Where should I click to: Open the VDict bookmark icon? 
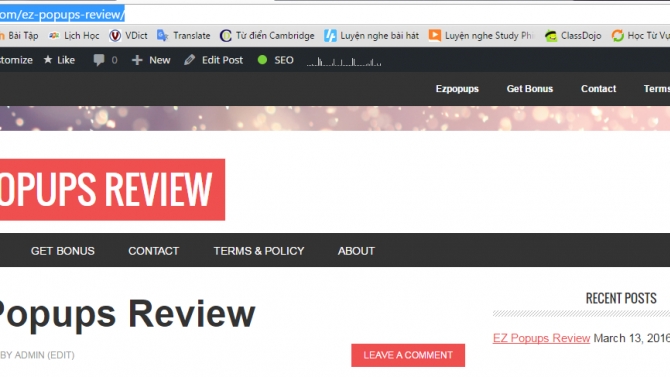(x=115, y=35)
